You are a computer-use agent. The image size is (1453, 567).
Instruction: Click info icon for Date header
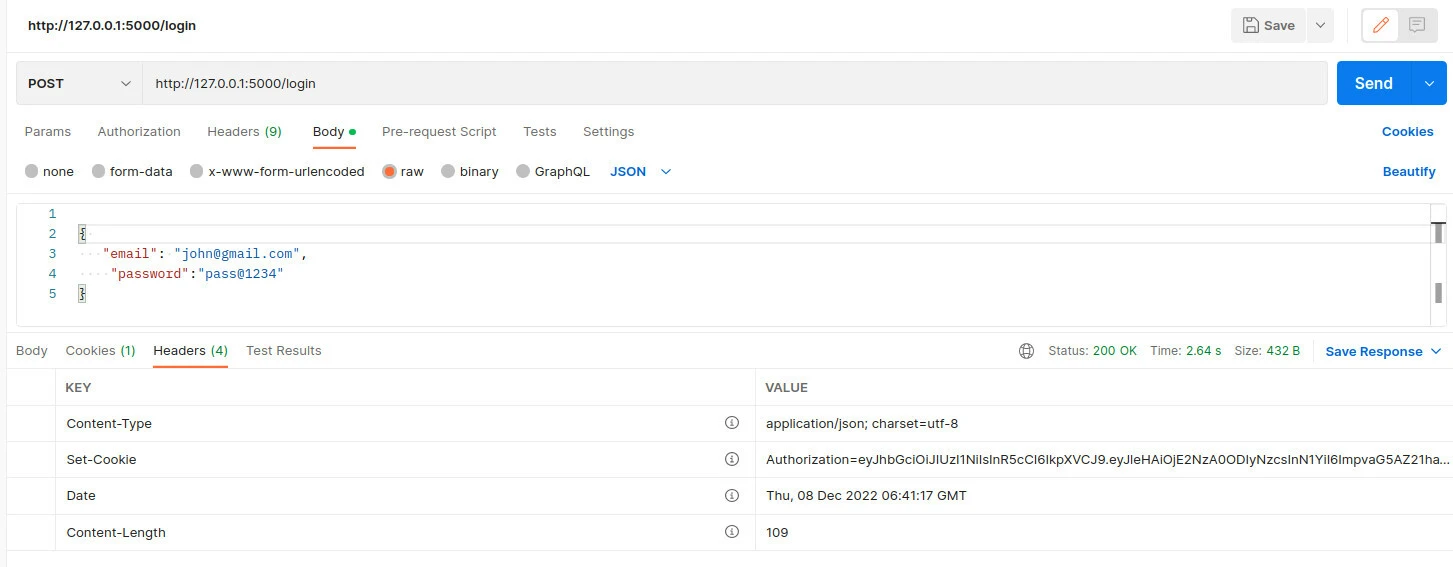pyautogui.click(x=731, y=495)
